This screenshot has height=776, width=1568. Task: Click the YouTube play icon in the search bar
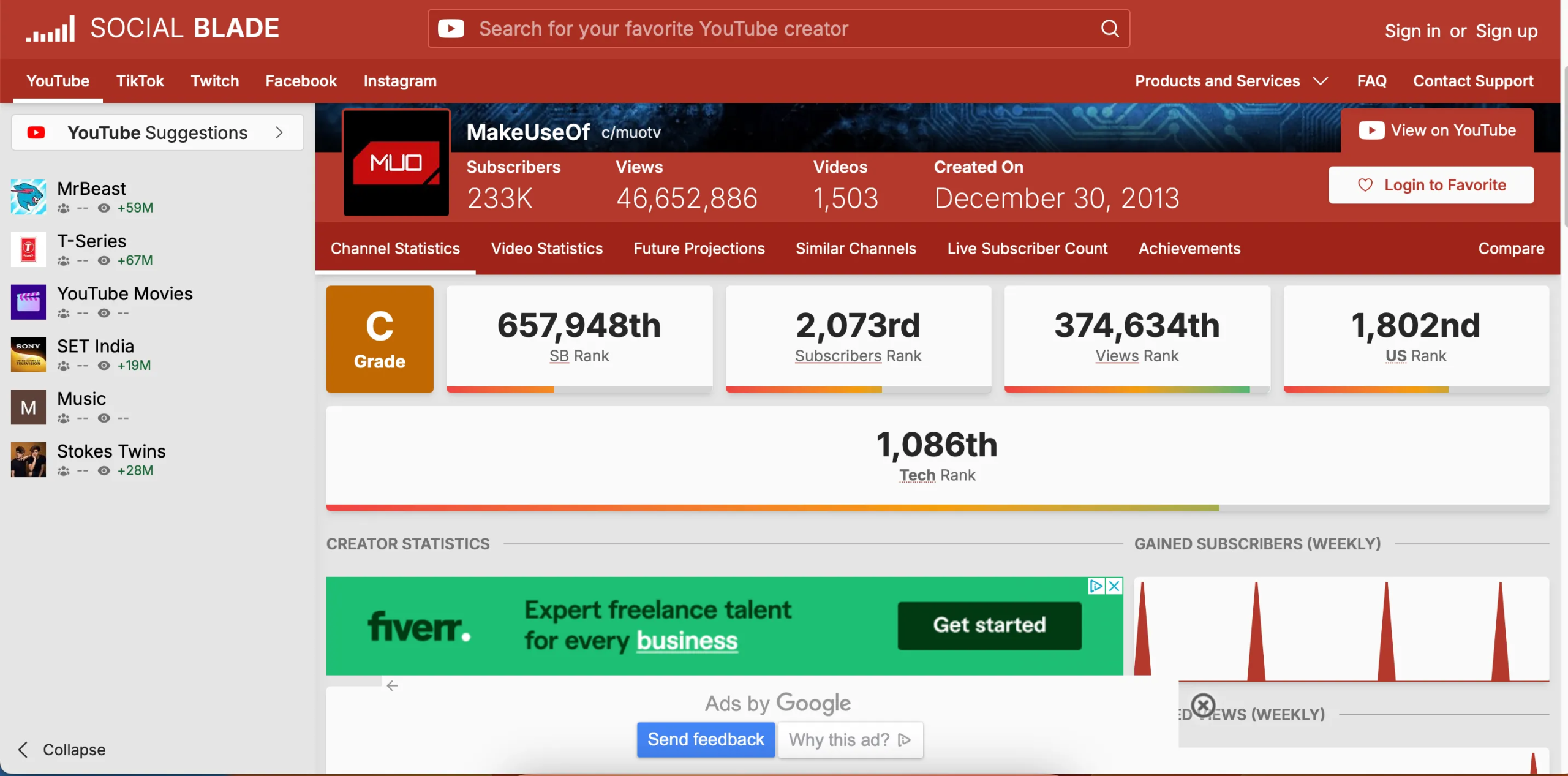click(x=451, y=28)
